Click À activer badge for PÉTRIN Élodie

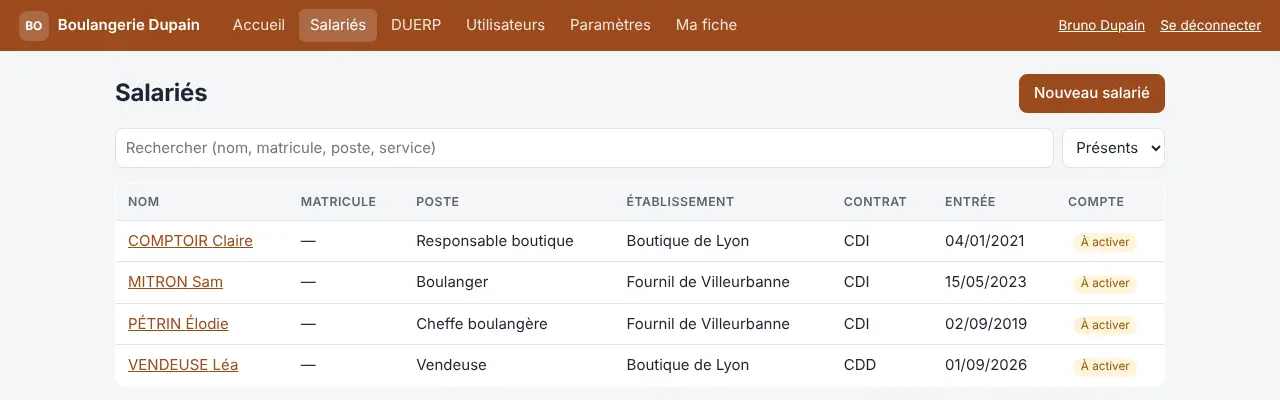coord(1104,325)
